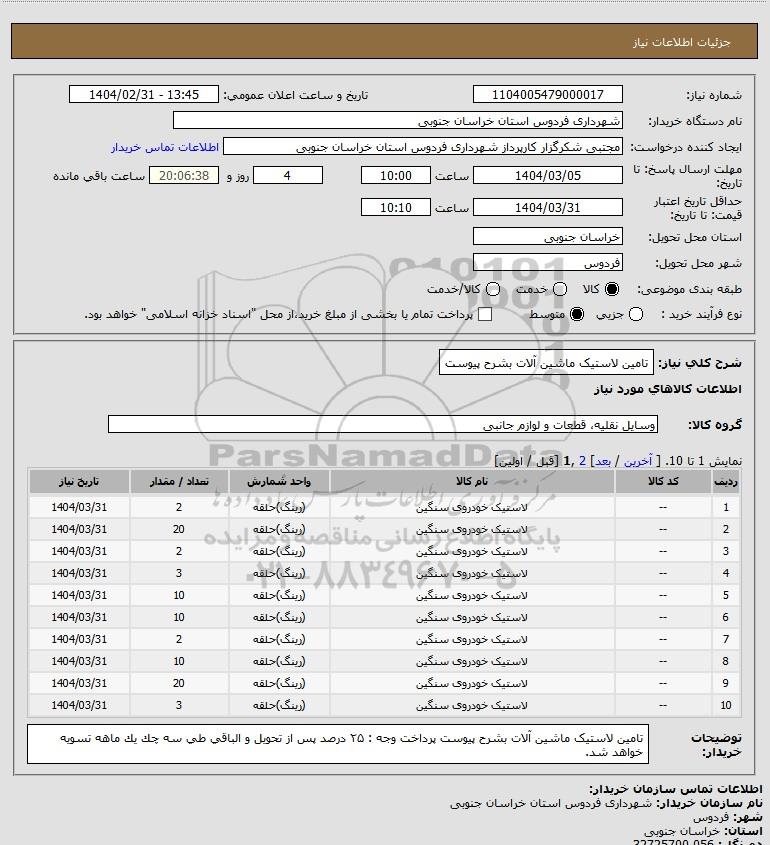Go to page 2 of the items

point(582,461)
